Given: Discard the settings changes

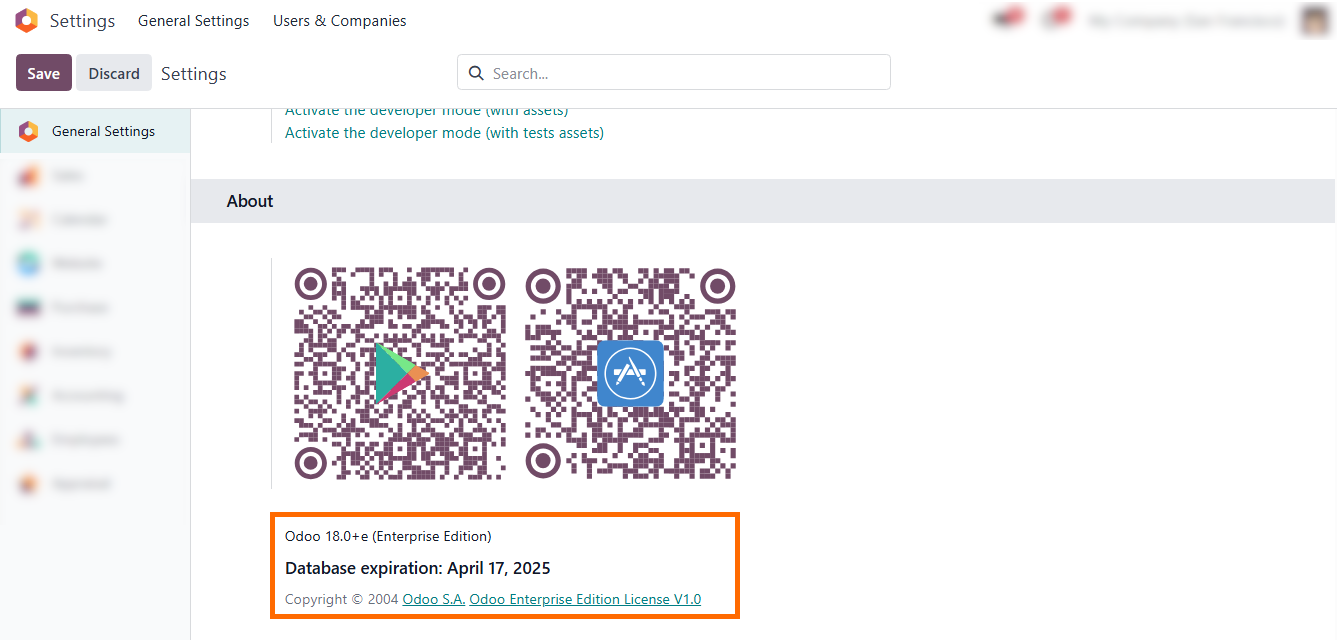Looking at the screenshot, I should point(114,73).
